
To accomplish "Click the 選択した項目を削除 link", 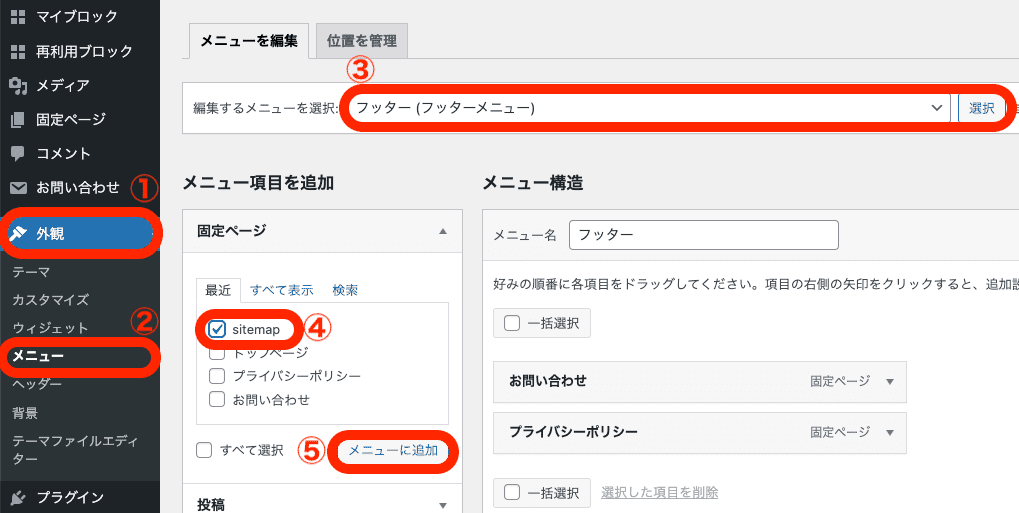I will click(x=660, y=492).
